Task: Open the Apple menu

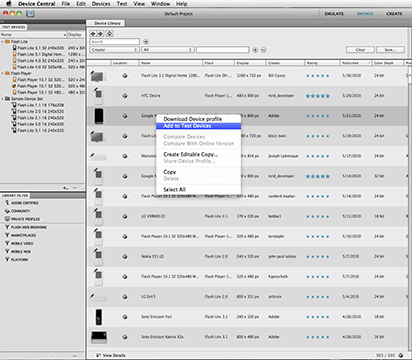Action: coord(9,4)
